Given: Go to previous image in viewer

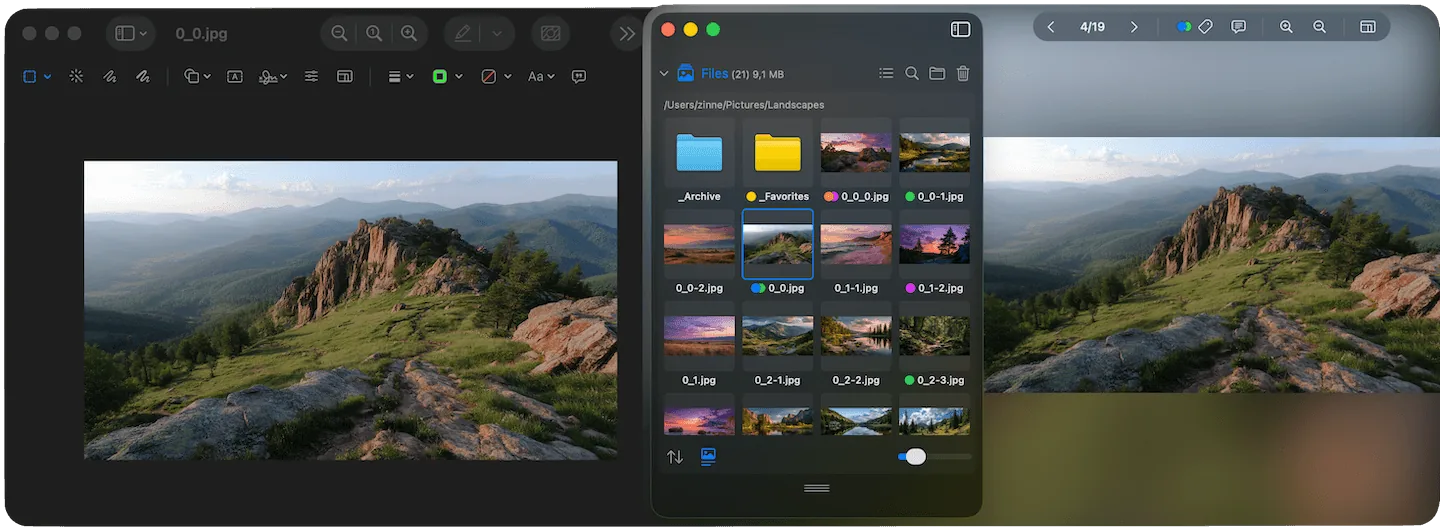Looking at the screenshot, I should coord(1050,27).
